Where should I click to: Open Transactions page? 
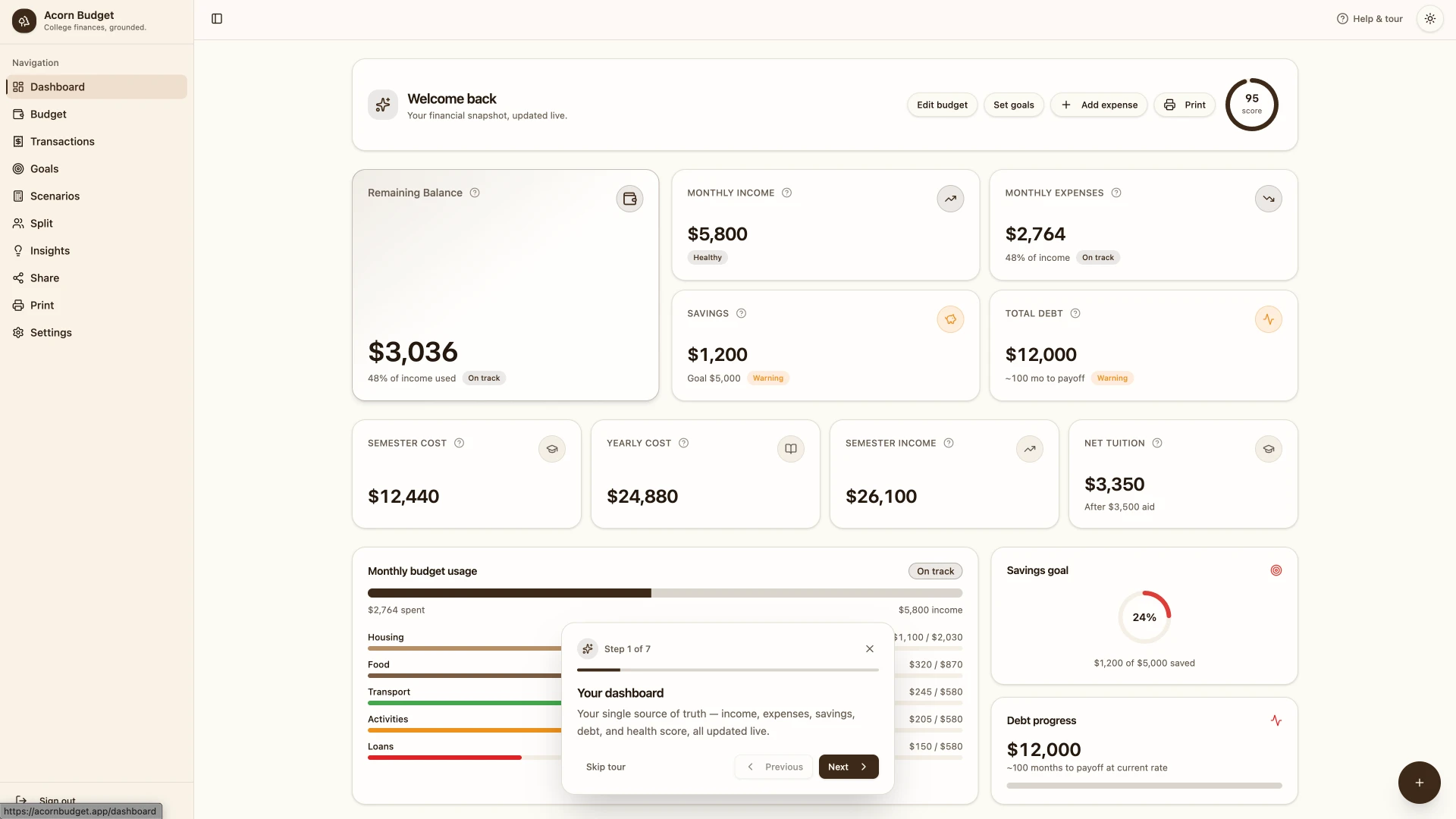[97, 141]
